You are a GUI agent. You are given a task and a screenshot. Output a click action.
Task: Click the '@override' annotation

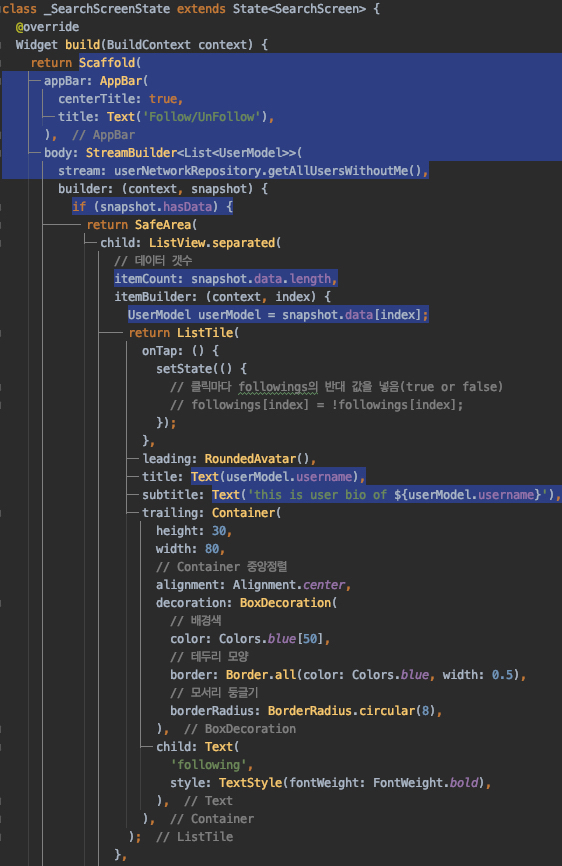click(47, 27)
